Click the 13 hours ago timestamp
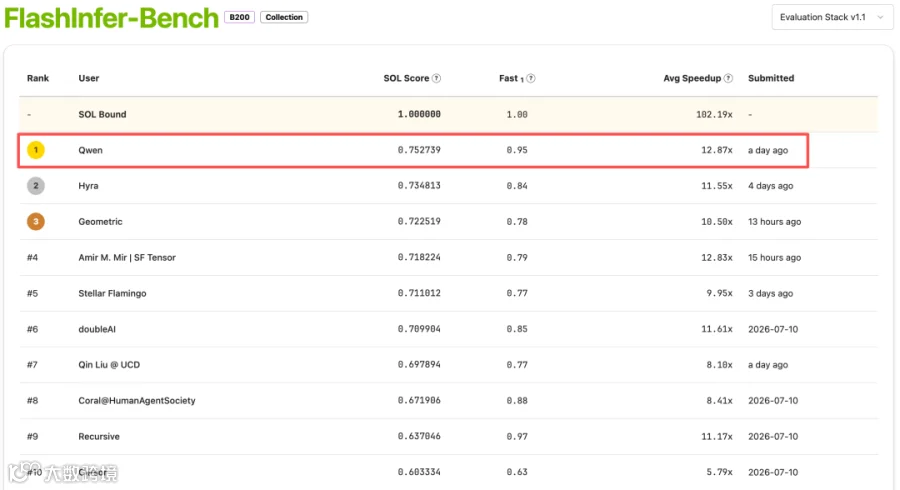 tap(774, 221)
